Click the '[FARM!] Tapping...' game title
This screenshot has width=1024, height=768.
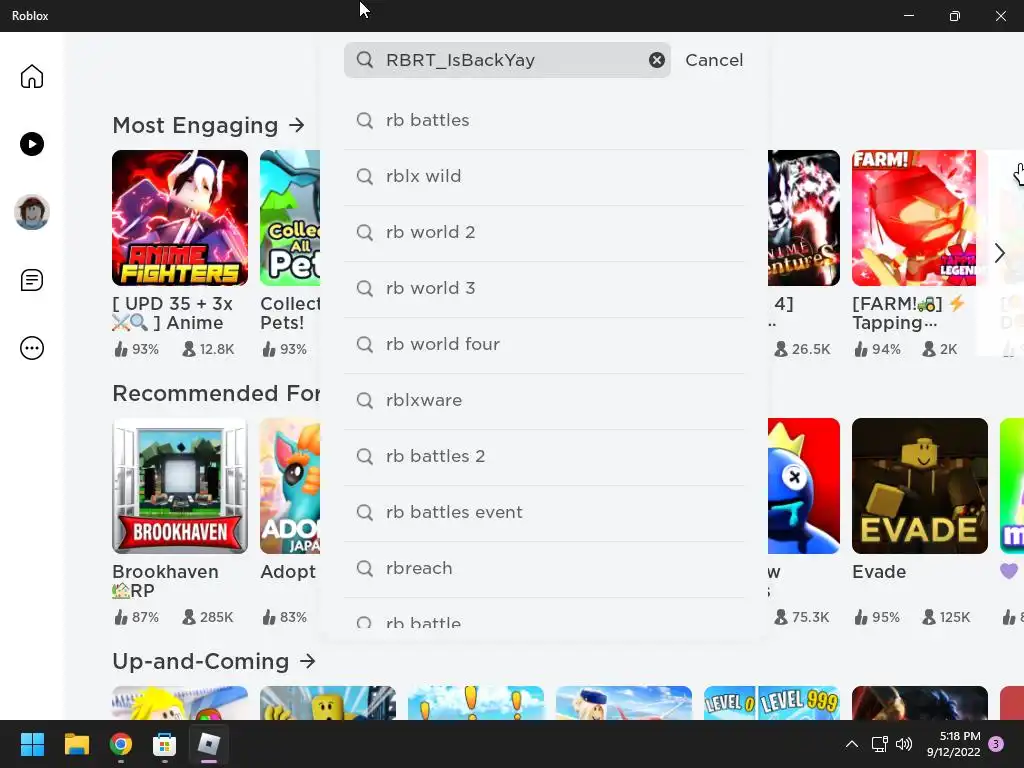909,313
